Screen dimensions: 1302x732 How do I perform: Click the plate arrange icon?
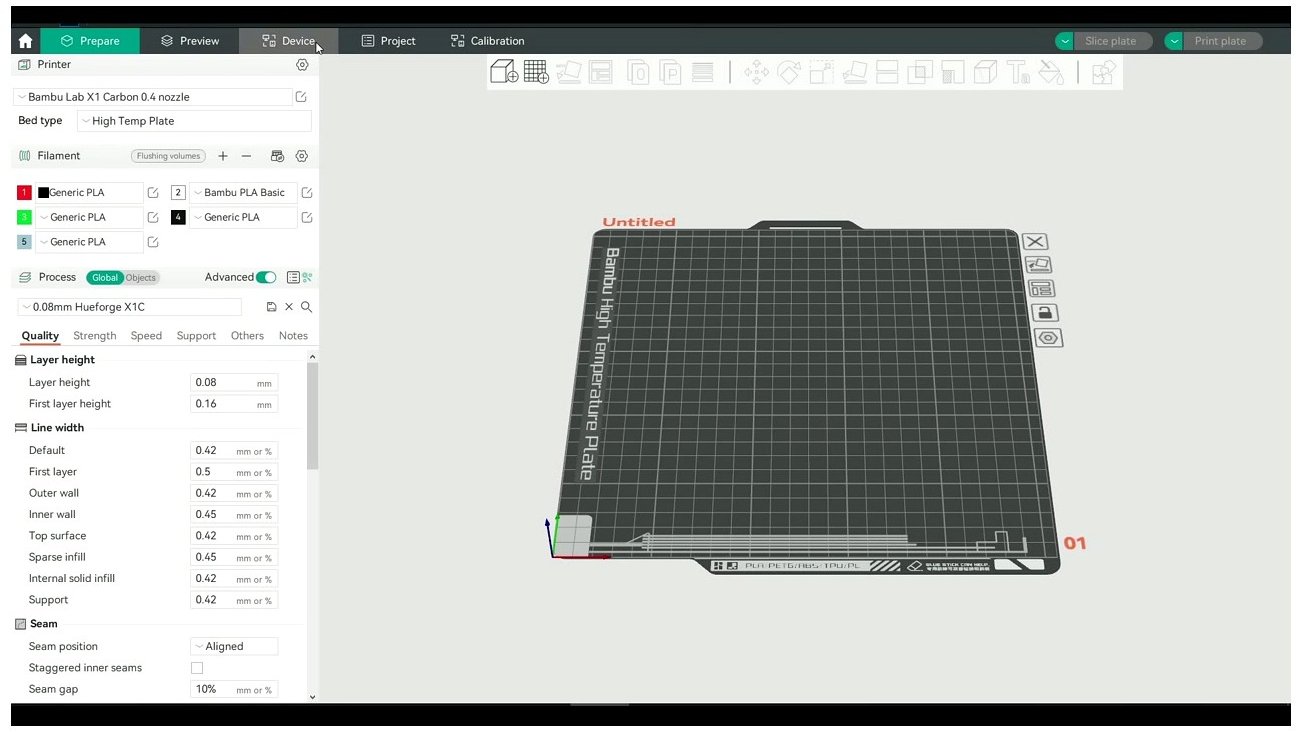coord(1041,289)
